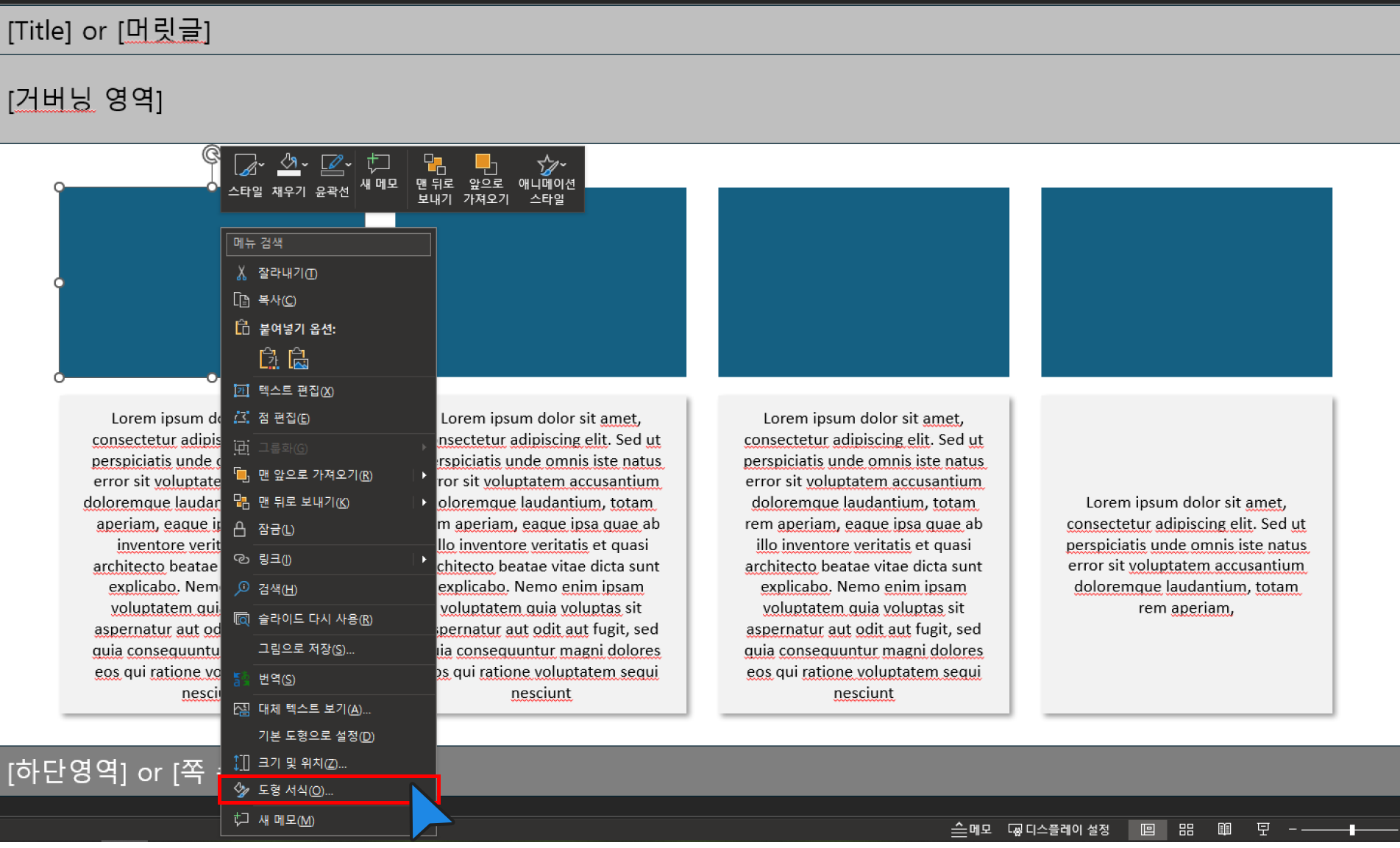
Task: Choose 그림으로 저장(S)... save as picture
Action: click(x=328, y=649)
